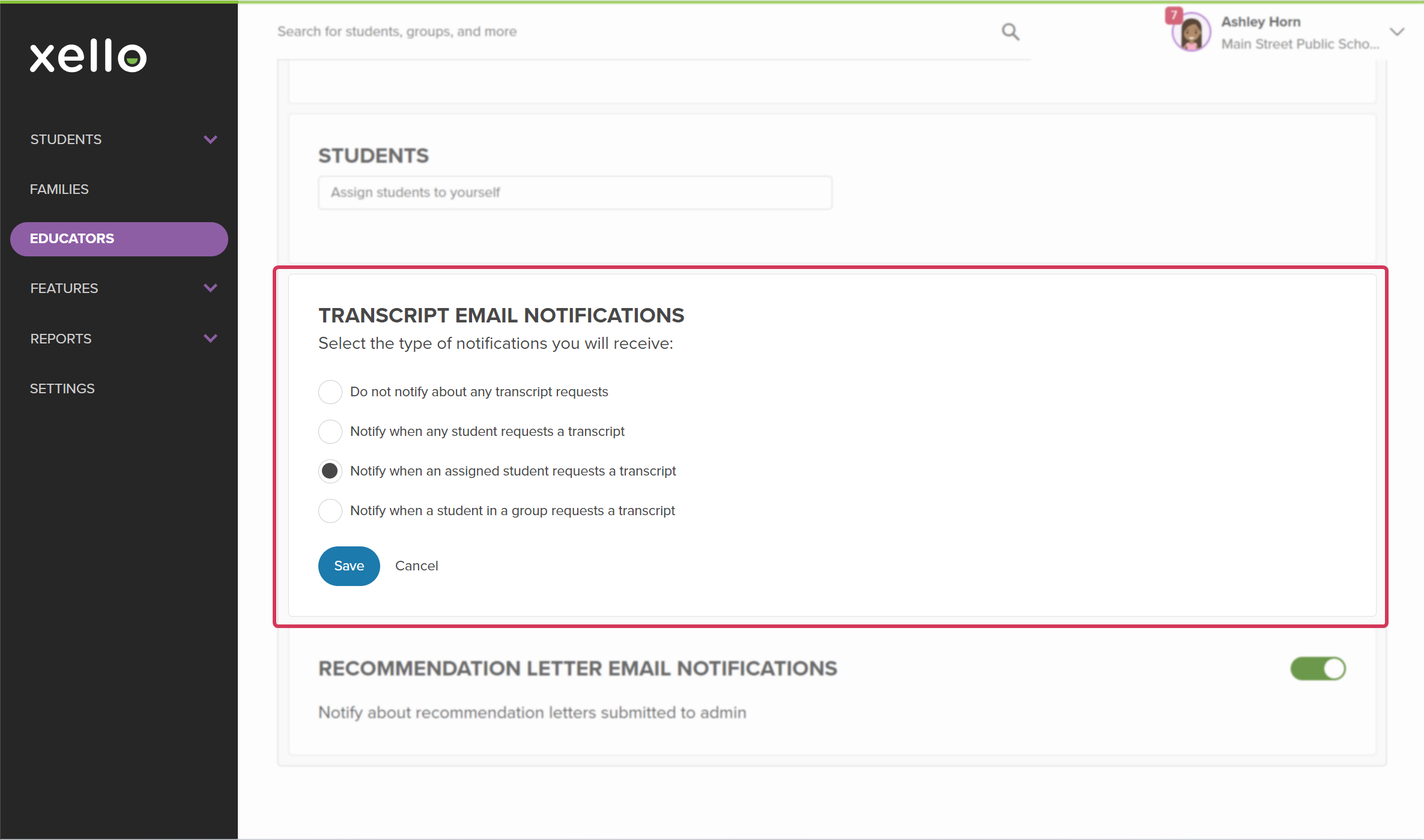Cancel transcript notification changes
This screenshot has width=1424, height=840.
click(x=416, y=566)
